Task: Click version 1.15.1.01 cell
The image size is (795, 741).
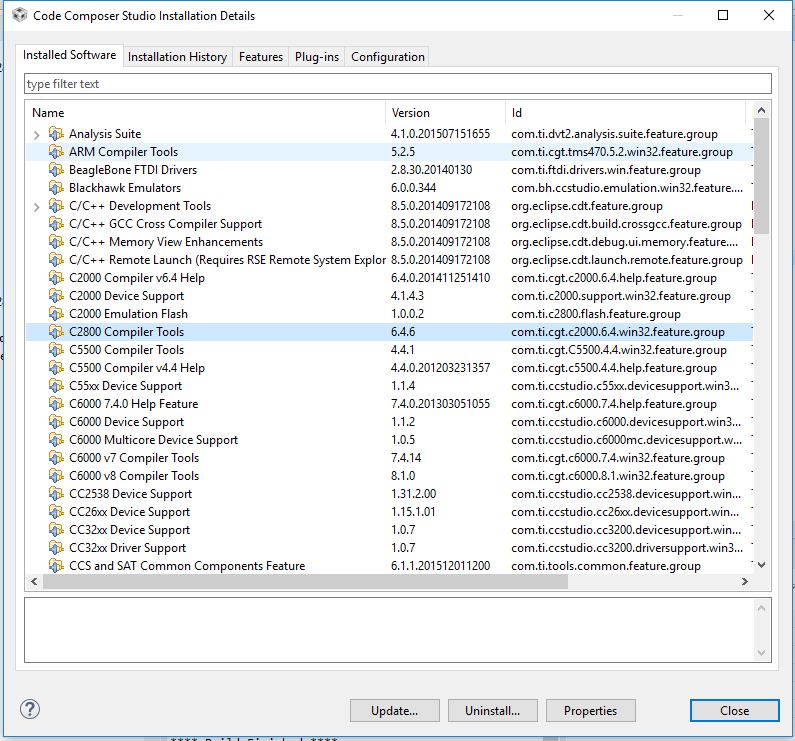Action: (413, 512)
